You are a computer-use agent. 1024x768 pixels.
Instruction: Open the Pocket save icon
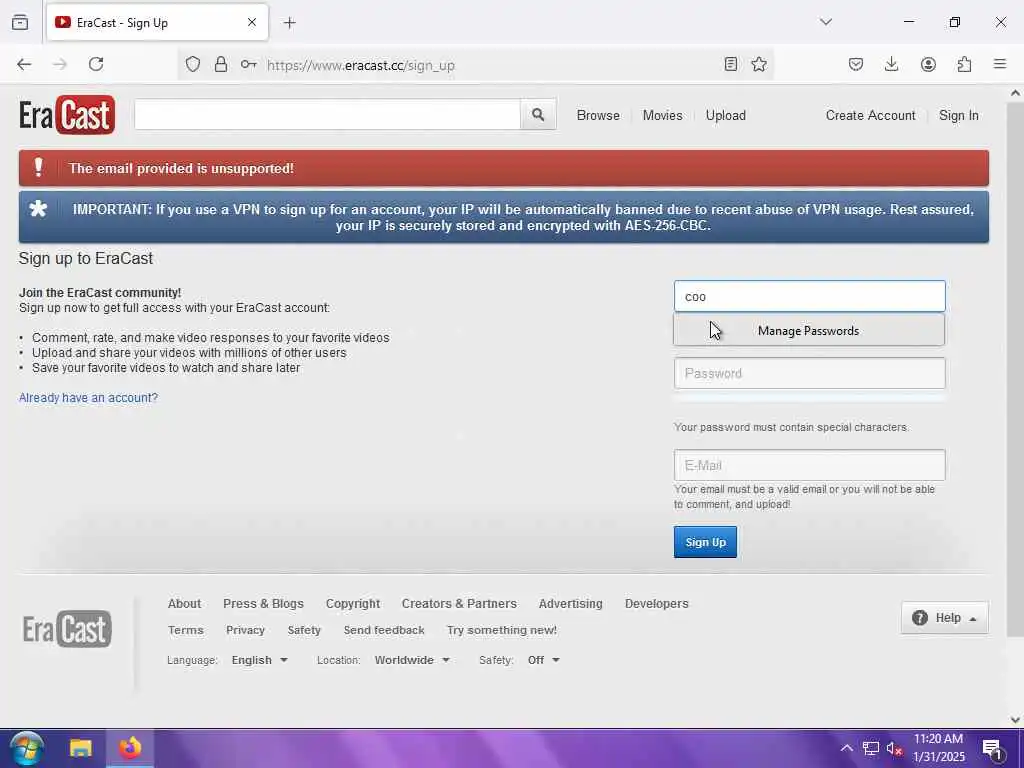pos(856,64)
